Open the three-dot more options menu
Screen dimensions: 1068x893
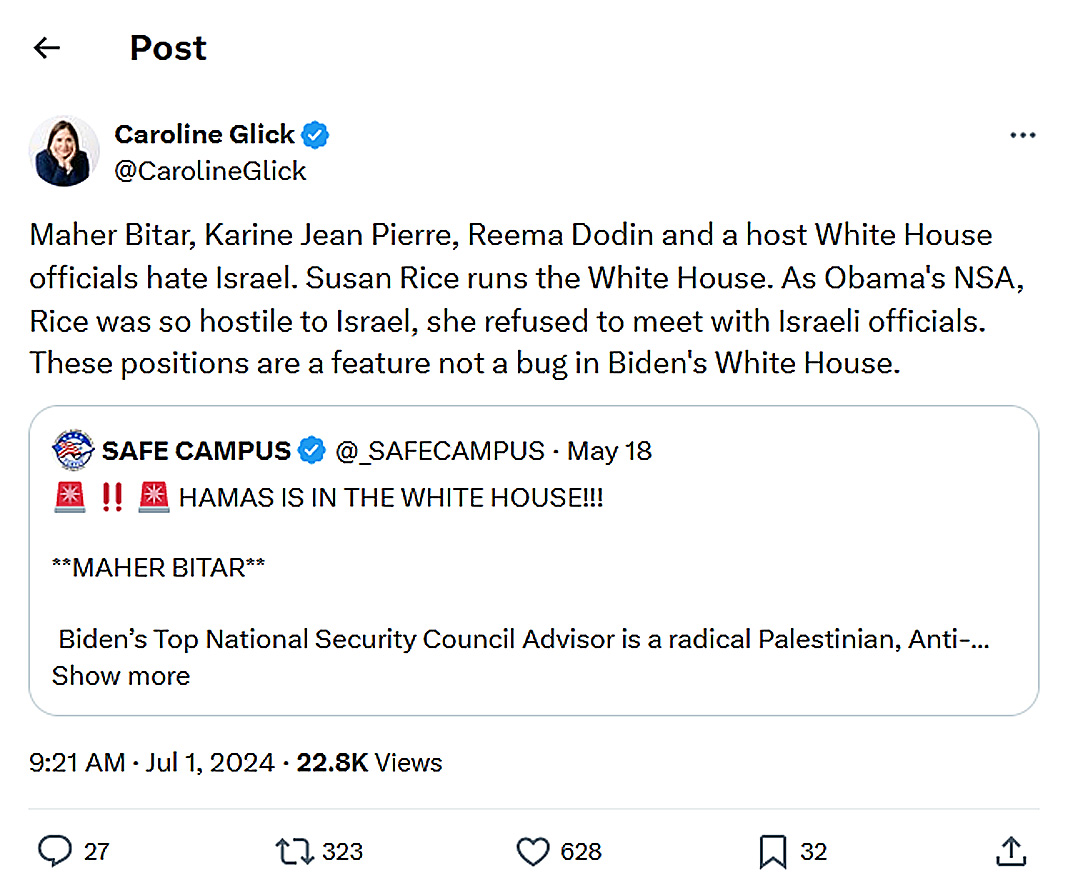[1022, 135]
